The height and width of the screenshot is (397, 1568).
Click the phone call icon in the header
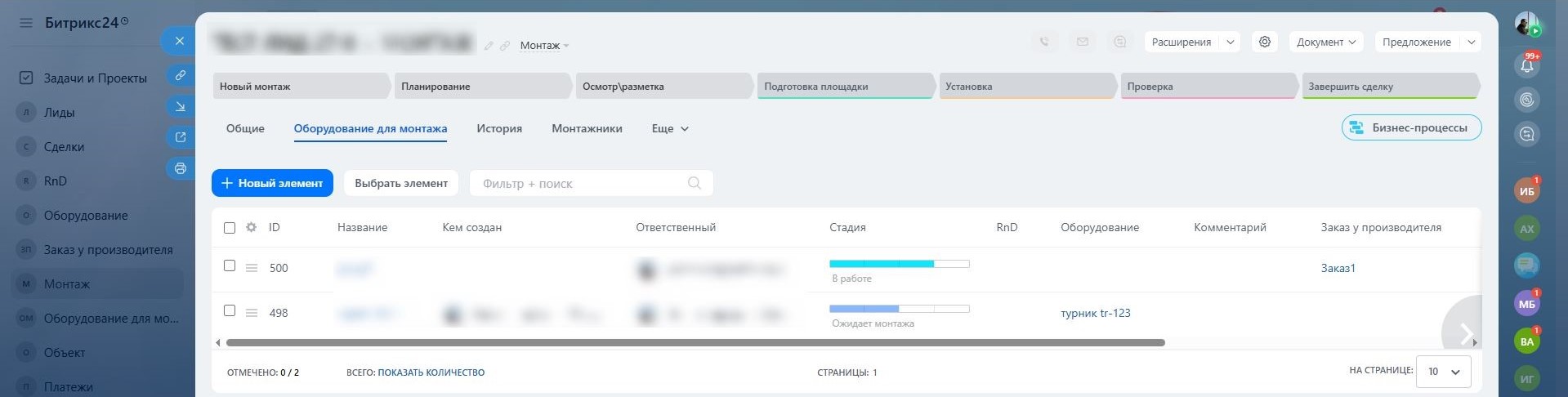click(1044, 42)
